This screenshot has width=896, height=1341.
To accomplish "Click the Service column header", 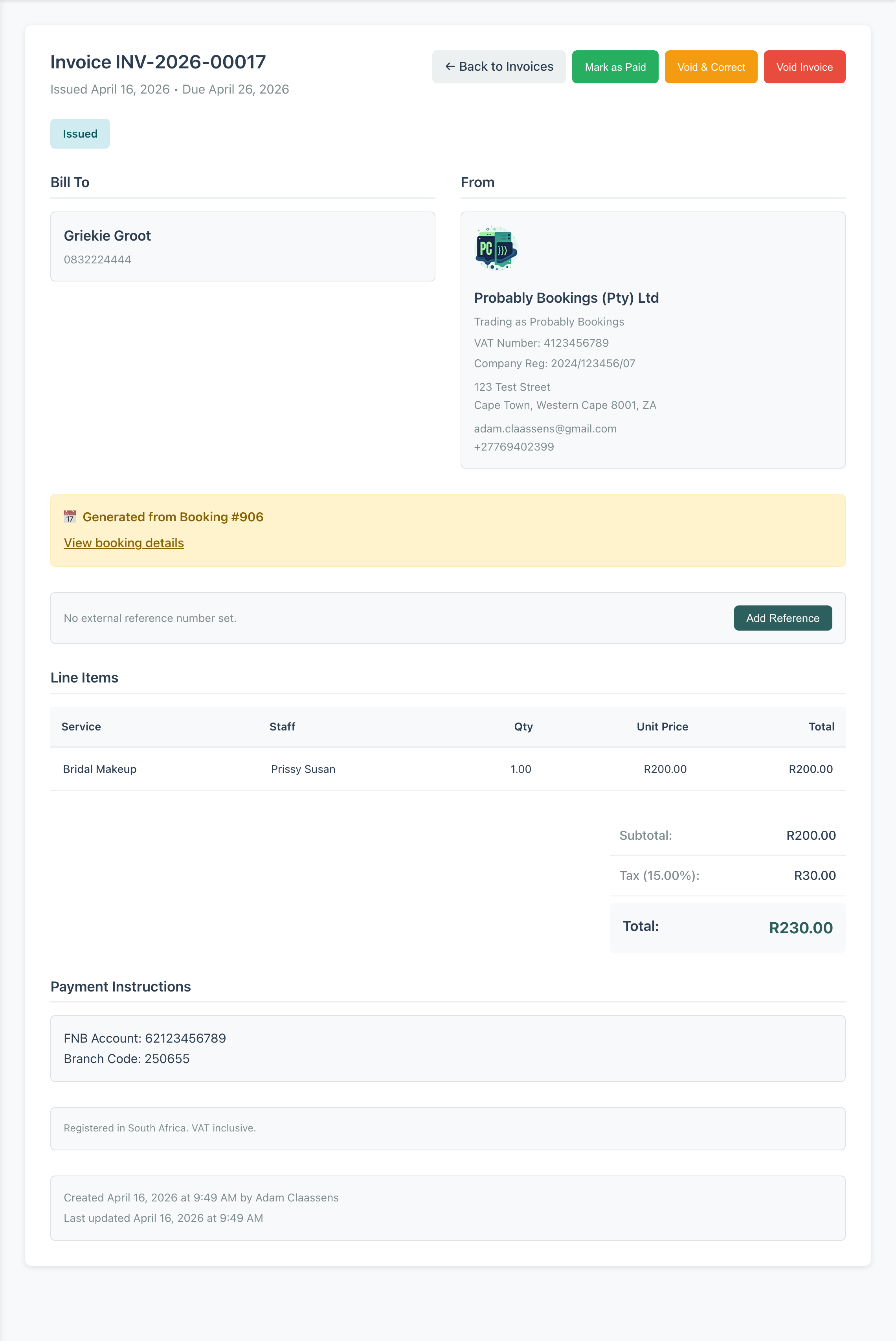I will (x=81, y=727).
